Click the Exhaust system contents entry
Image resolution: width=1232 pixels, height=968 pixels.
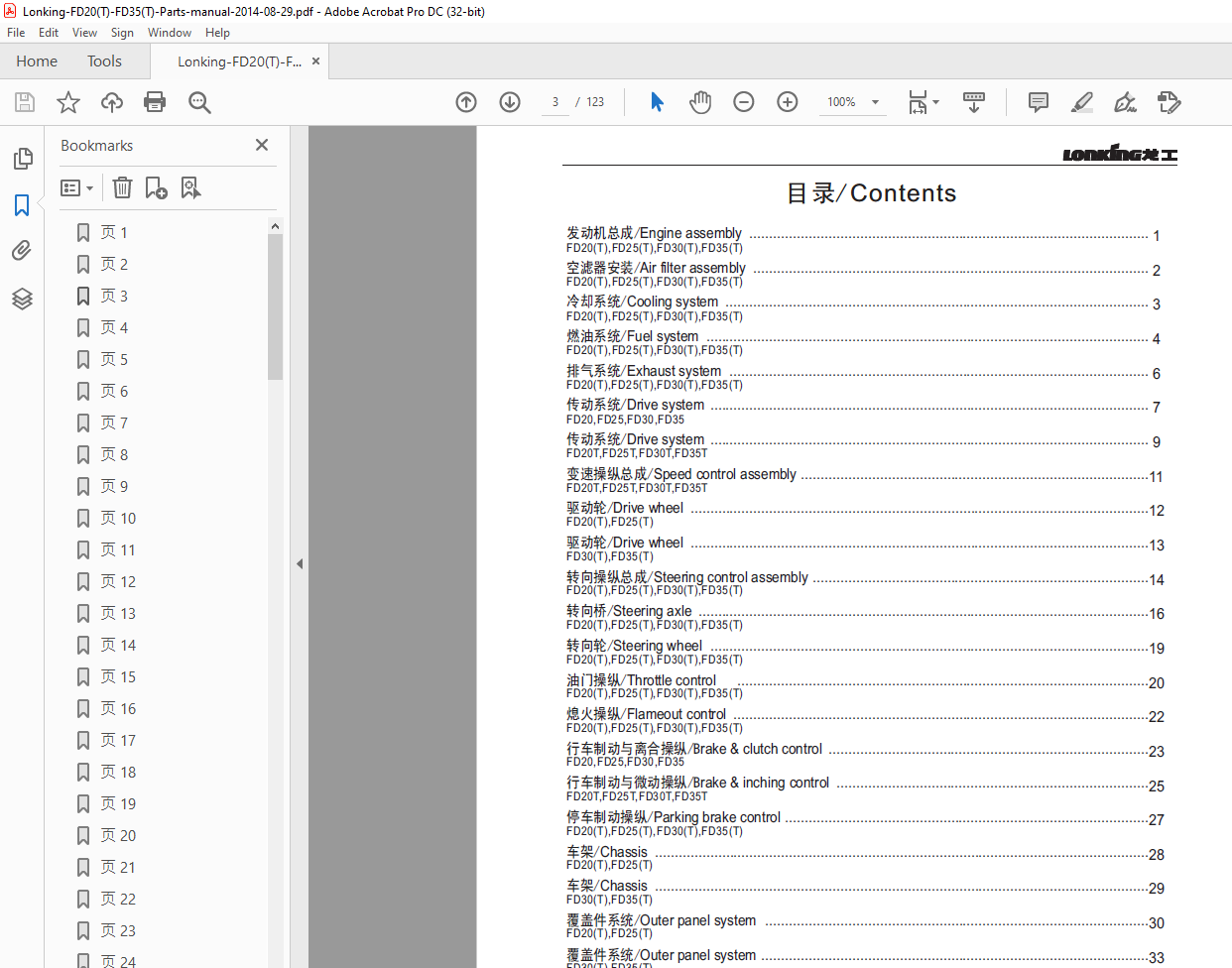(x=863, y=377)
